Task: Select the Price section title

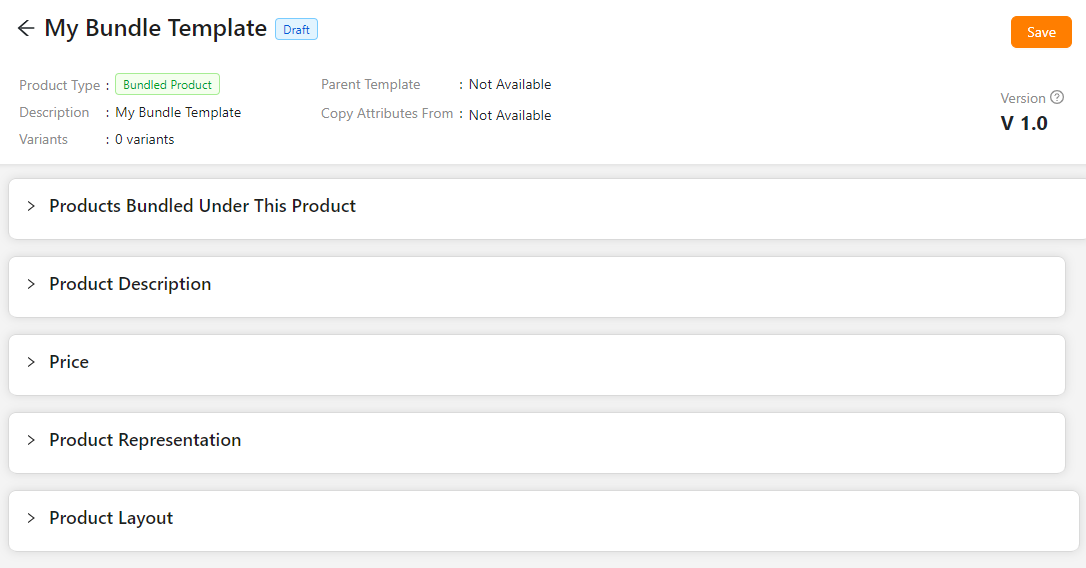Action: pyautogui.click(x=69, y=362)
